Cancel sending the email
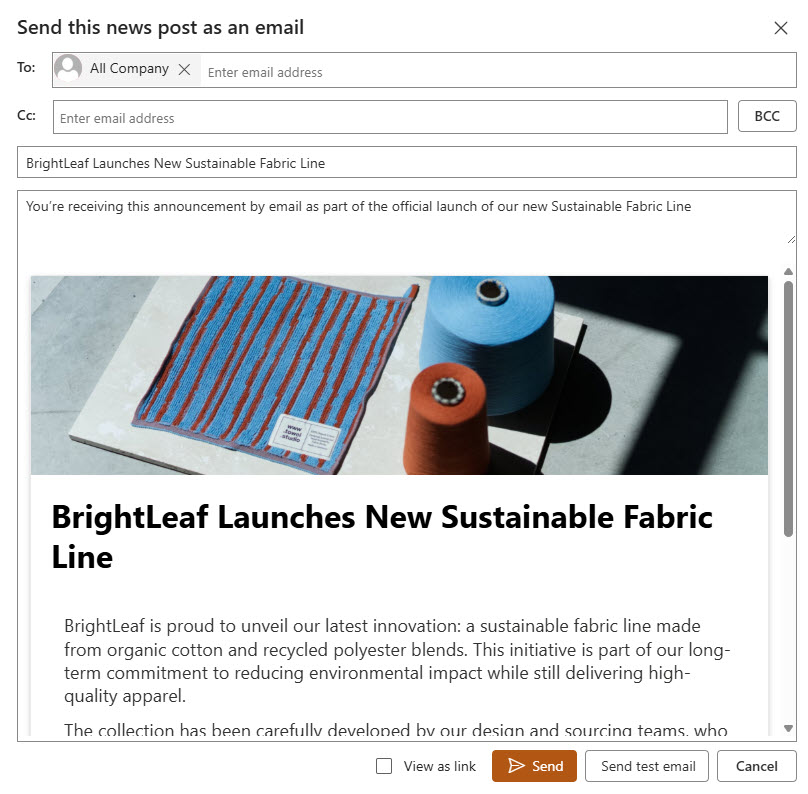The height and width of the screenshot is (794, 808). point(756,766)
